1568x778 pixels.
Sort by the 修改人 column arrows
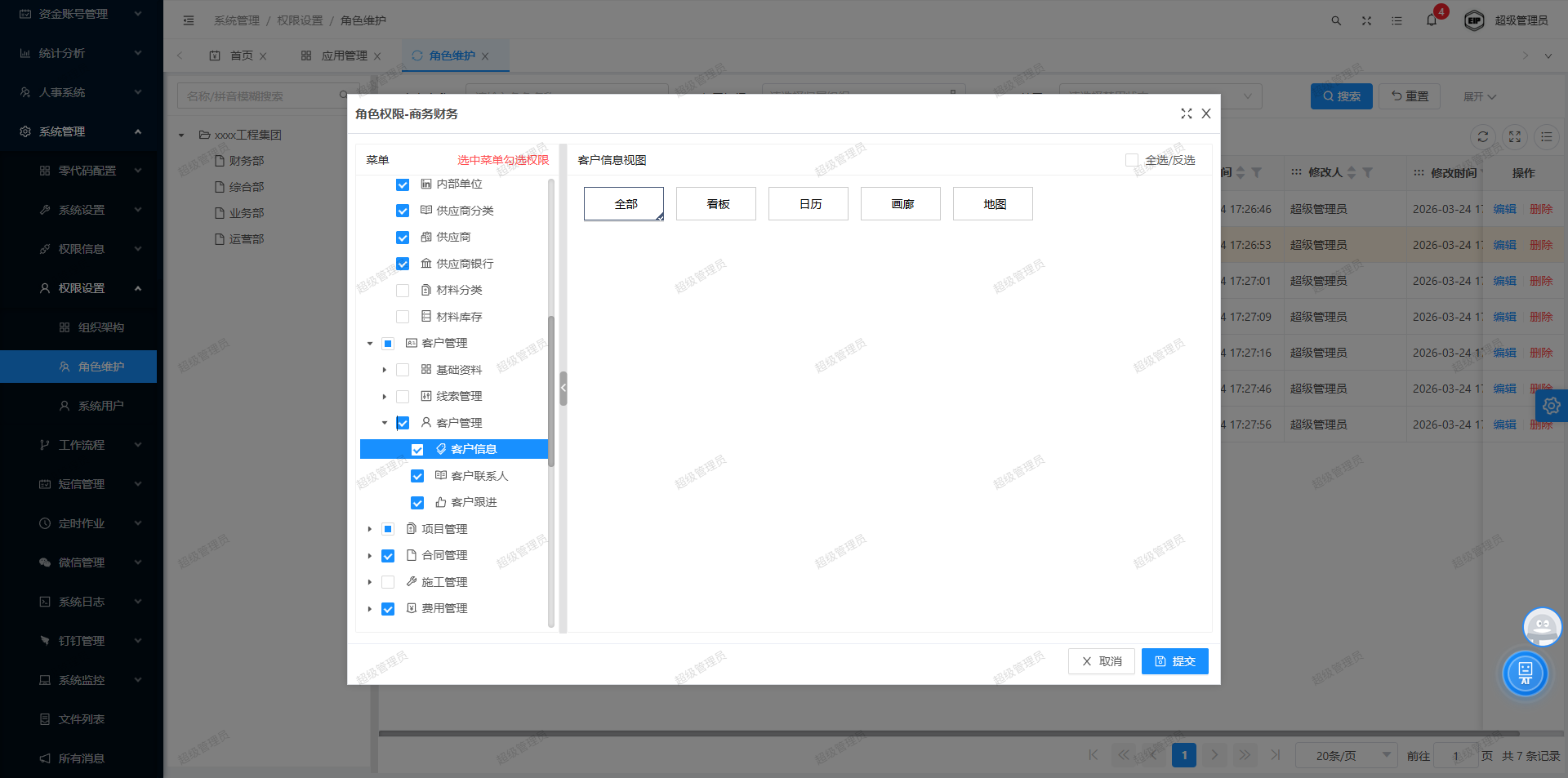click(1352, 172)
